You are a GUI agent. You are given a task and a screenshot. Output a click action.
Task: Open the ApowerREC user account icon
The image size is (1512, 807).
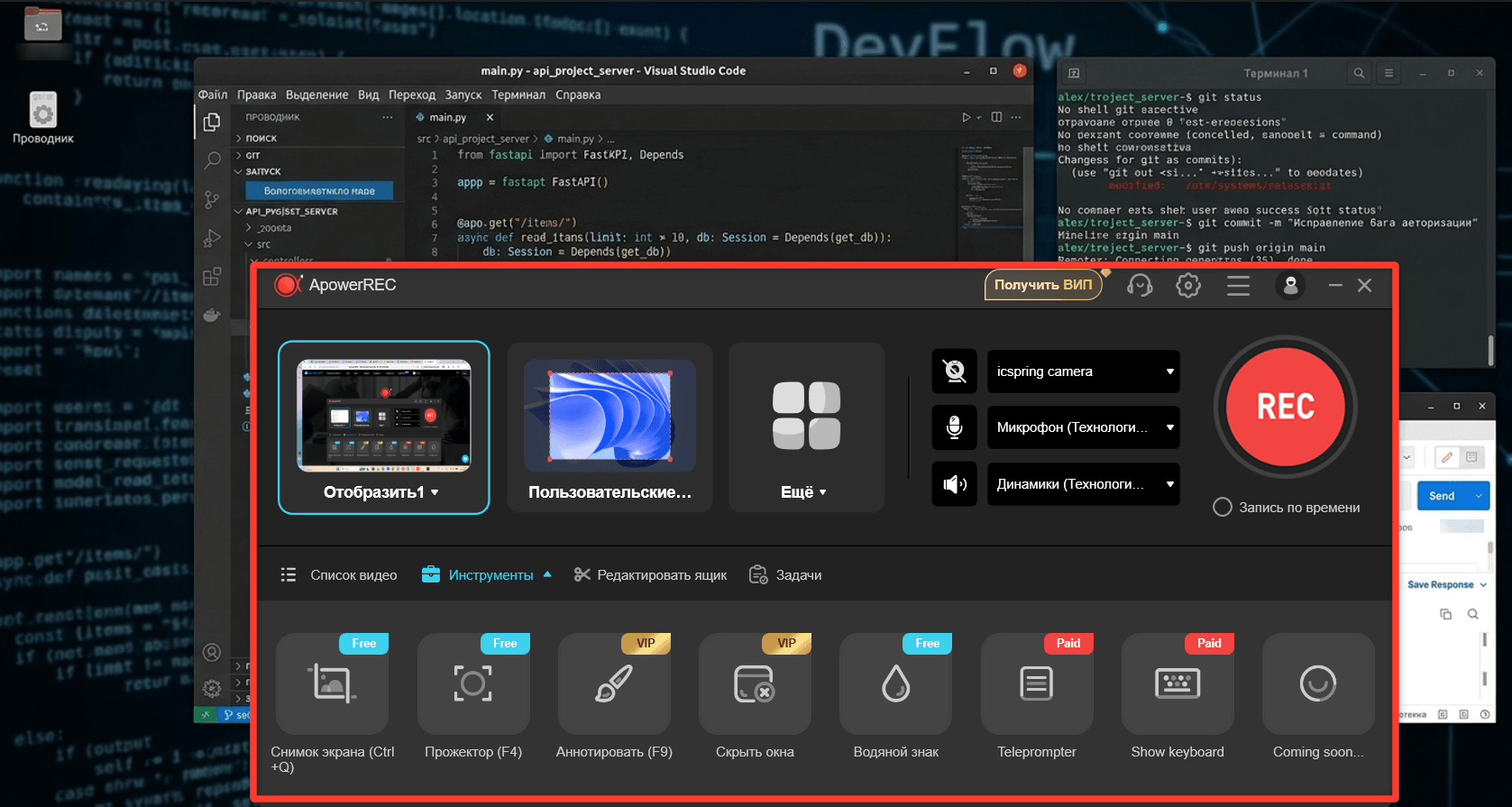1290,286
